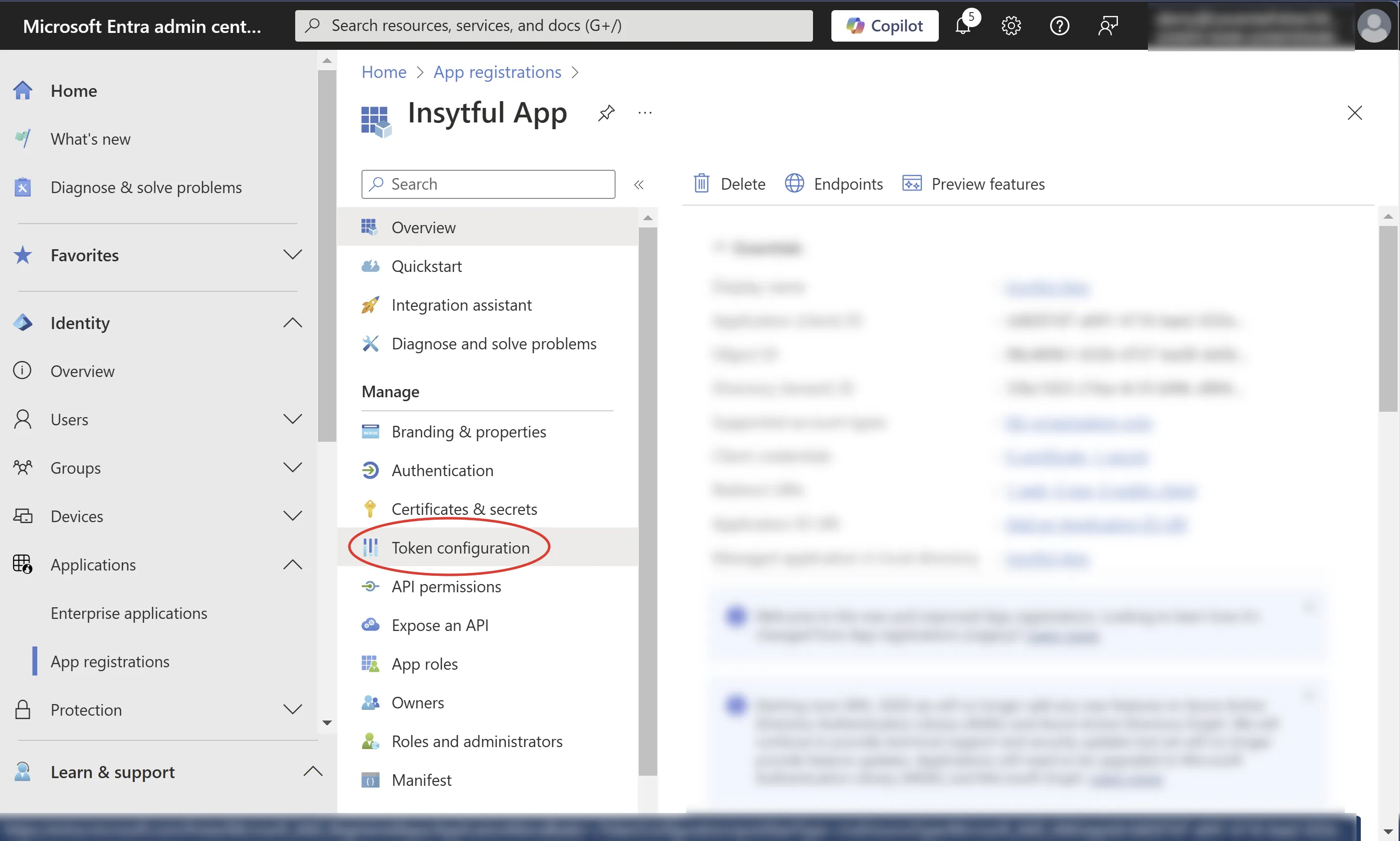Image resolution: width=1400 pixels, height=841 pixels.
Task: Collapse the app menu with double chevron
Action: (638, 185)
